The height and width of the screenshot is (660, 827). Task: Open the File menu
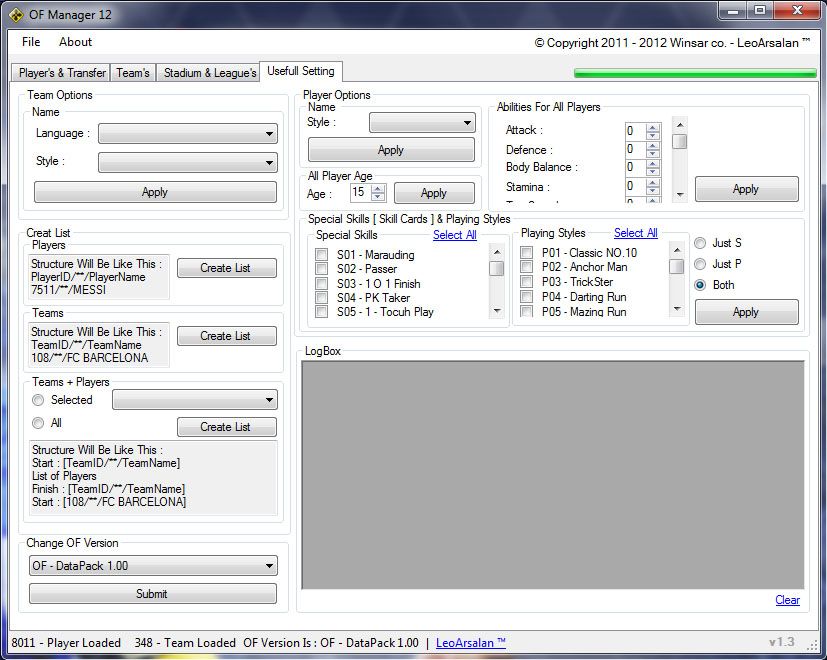pyautogui.click(x=31, y=42)
